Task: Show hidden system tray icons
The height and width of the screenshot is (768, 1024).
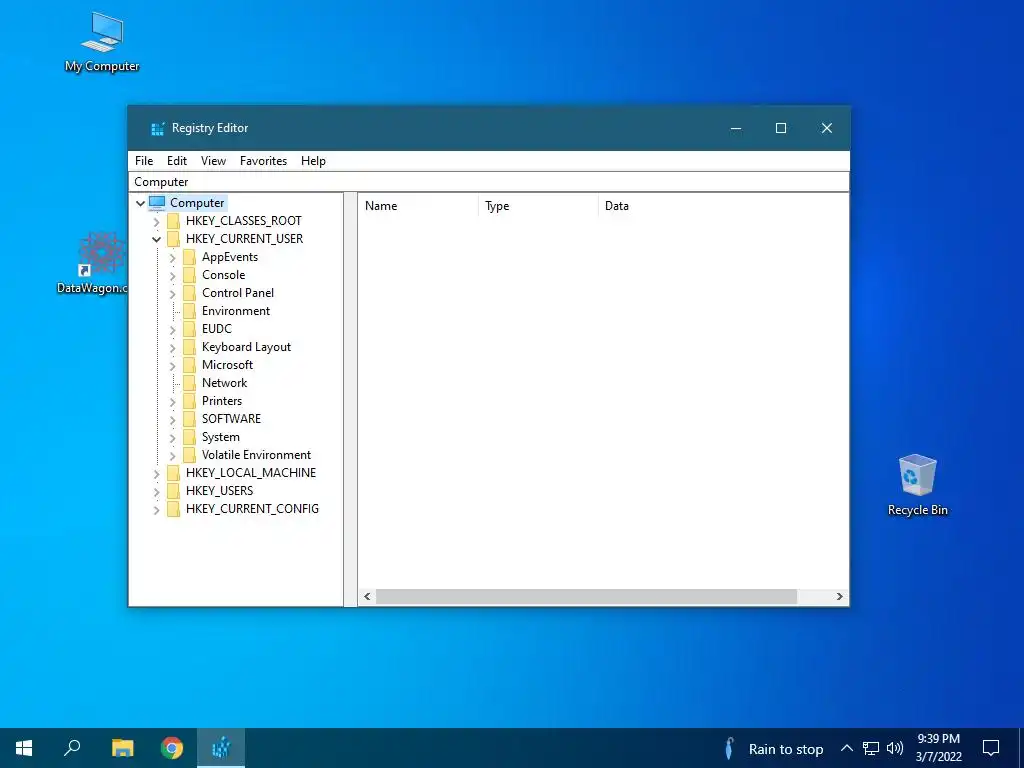Action: coord(846,748)
